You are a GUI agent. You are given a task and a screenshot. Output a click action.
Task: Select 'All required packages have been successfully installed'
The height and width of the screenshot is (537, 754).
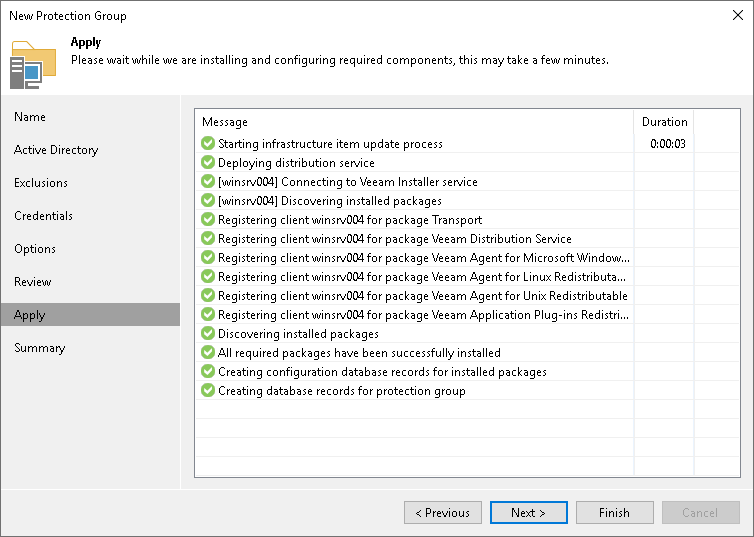point(359,352)
